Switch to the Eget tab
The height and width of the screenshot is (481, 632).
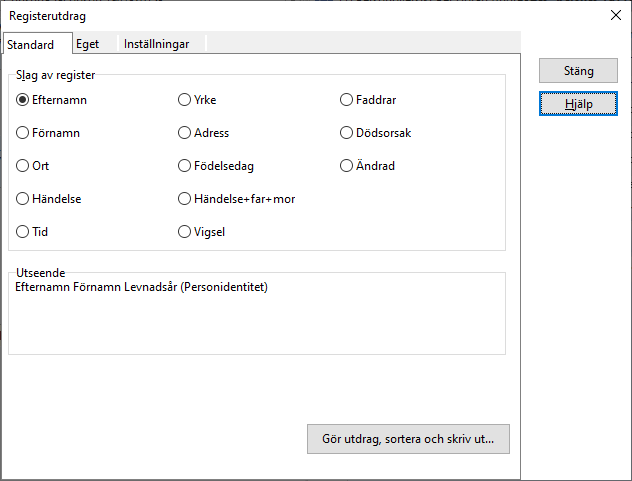coord(87,44)
